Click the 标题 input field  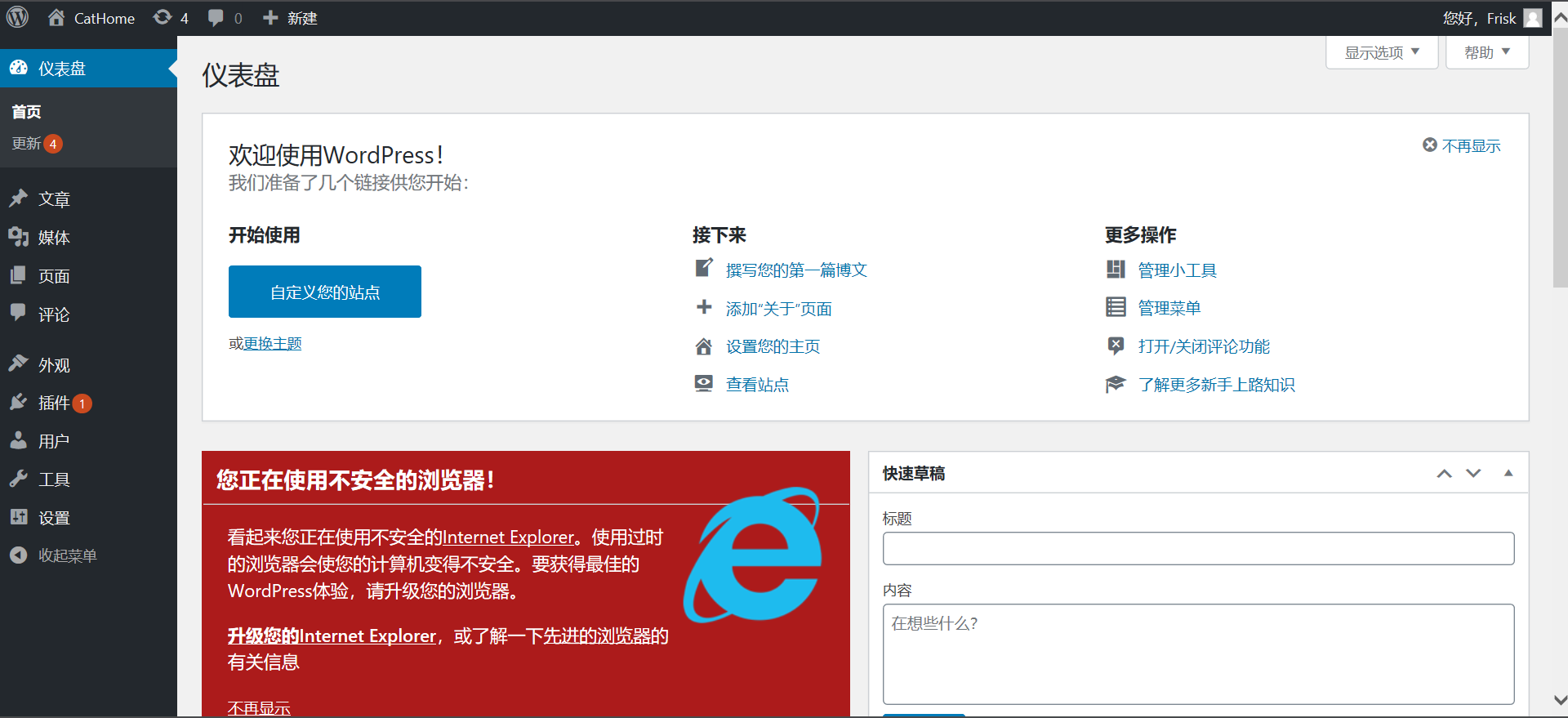1198,548
